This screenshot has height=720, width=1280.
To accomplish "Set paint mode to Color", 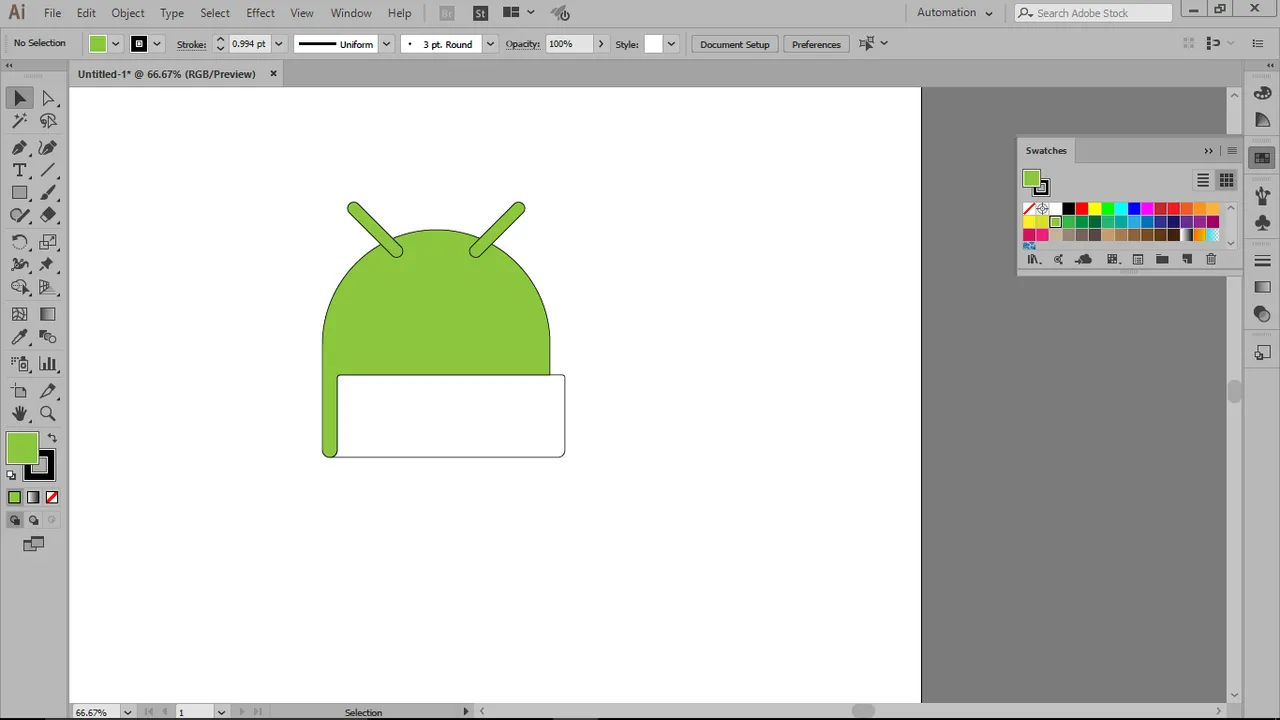I will (x=14, y=497).
